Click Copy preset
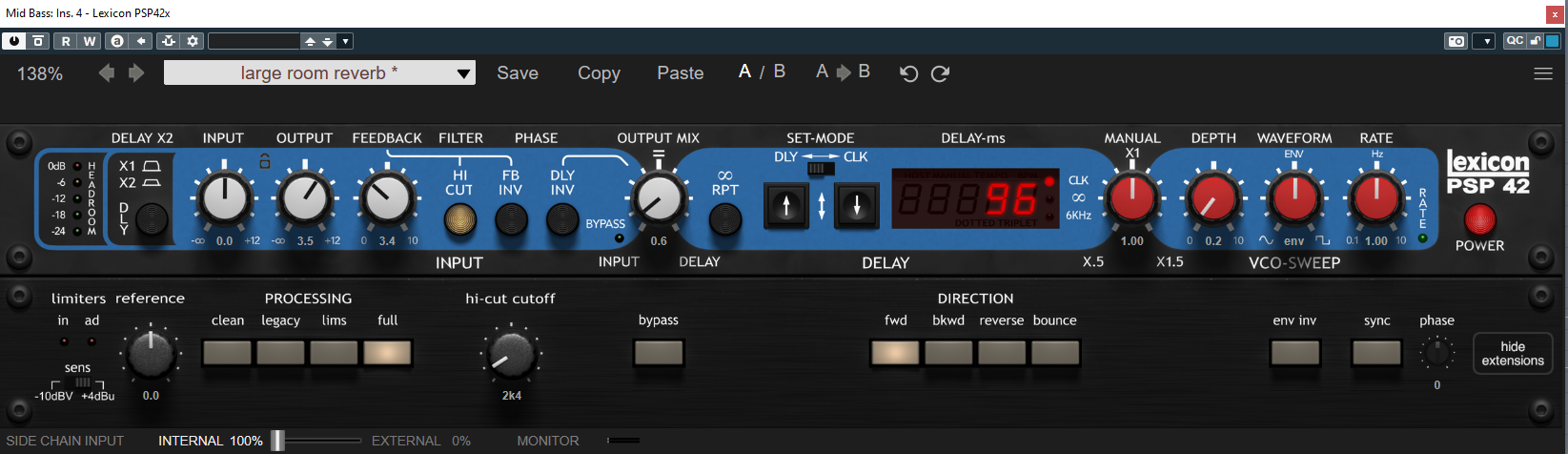Image resolution: width=1568 pixels, height=454 pixels. coord(599,72)
